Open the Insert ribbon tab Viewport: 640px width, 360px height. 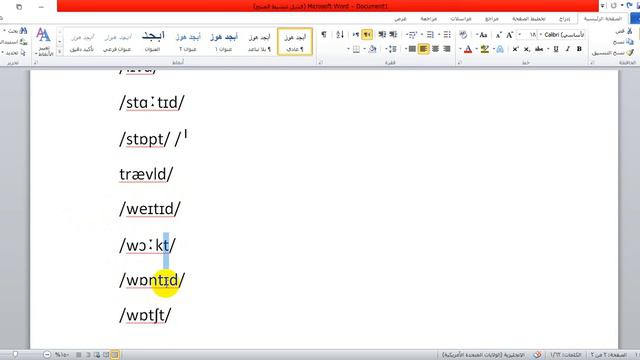[564, 19]
